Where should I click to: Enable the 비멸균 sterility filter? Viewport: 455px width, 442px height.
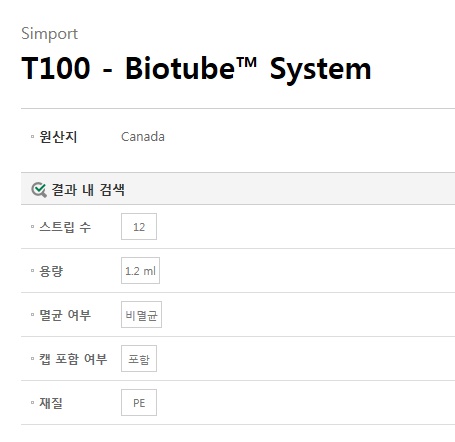141,315
